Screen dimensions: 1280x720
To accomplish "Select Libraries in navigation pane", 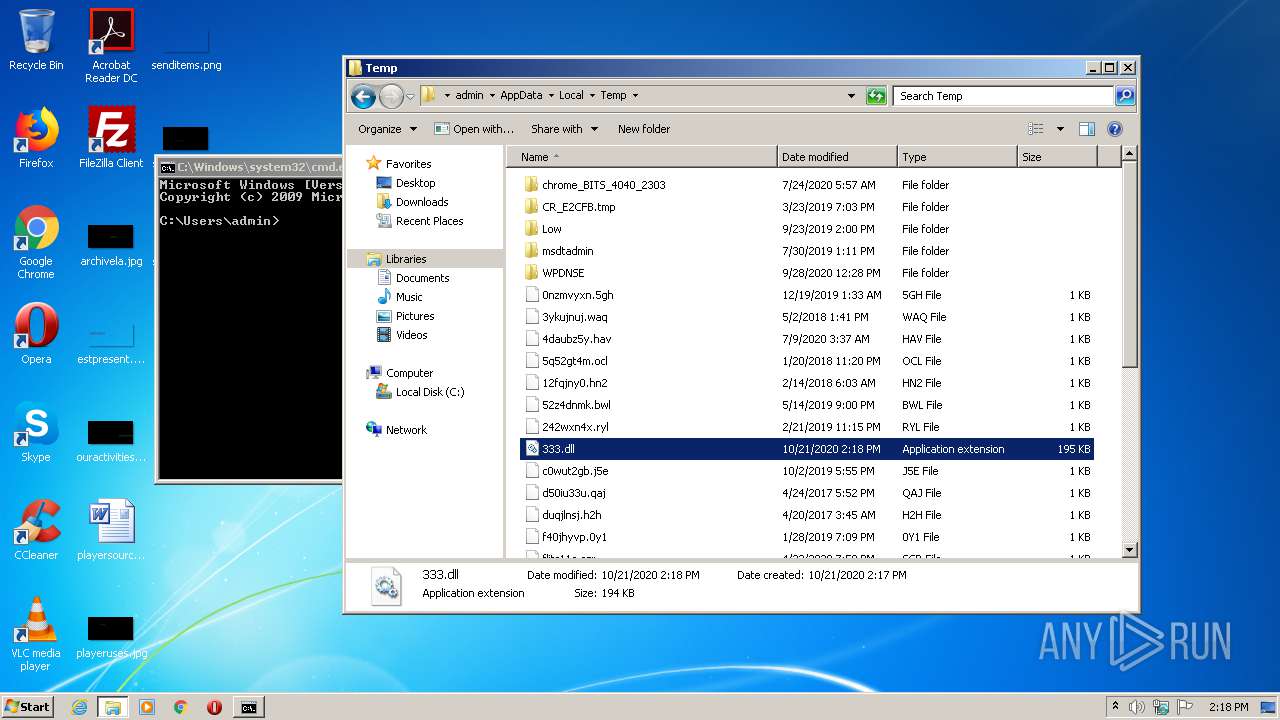I will (397, 259).
